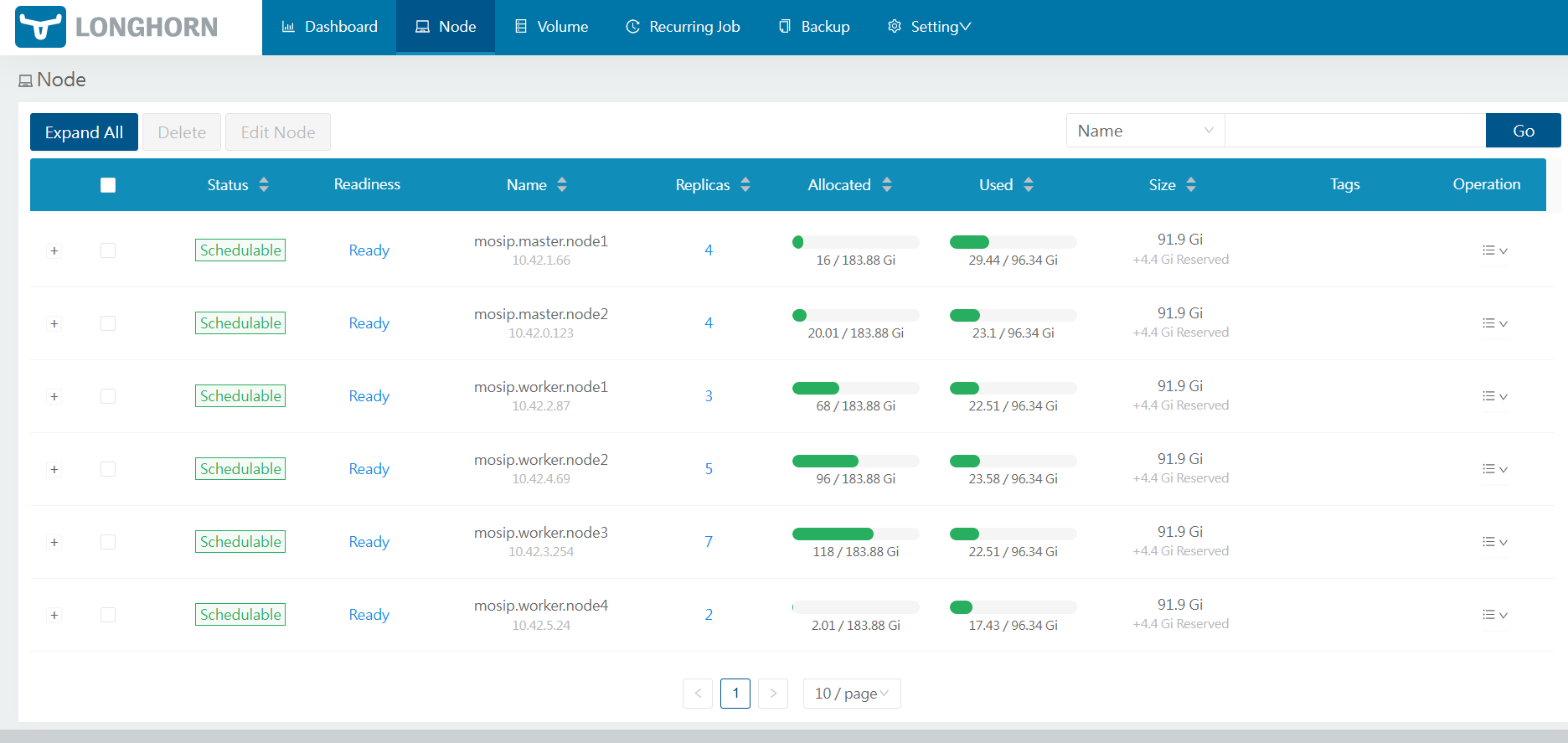Image resolution: width=1568 pixels, height=743 pixels.
Task: Check the box for mosip.master.node2
Action: (108, 323)
